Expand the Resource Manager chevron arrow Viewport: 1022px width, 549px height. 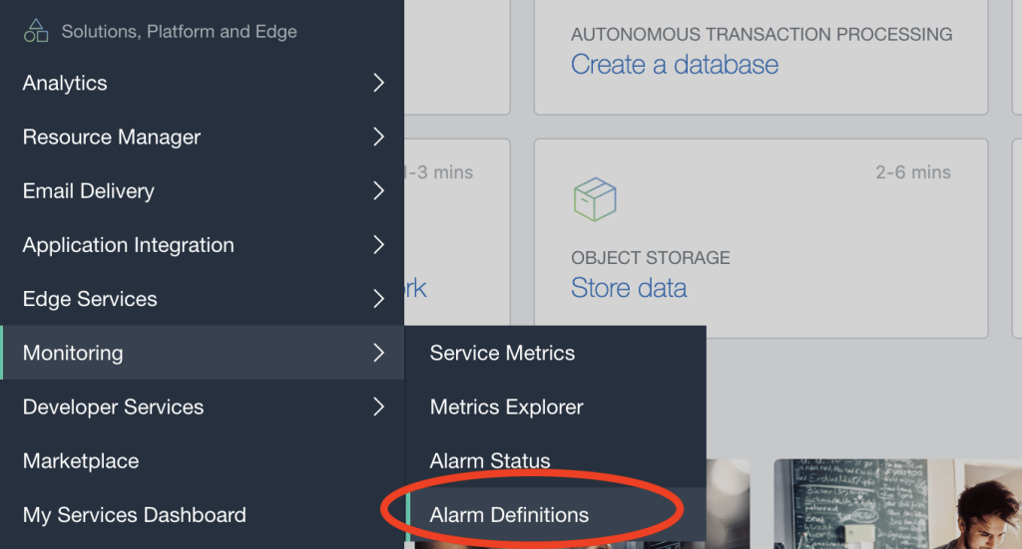pos(378,137)
